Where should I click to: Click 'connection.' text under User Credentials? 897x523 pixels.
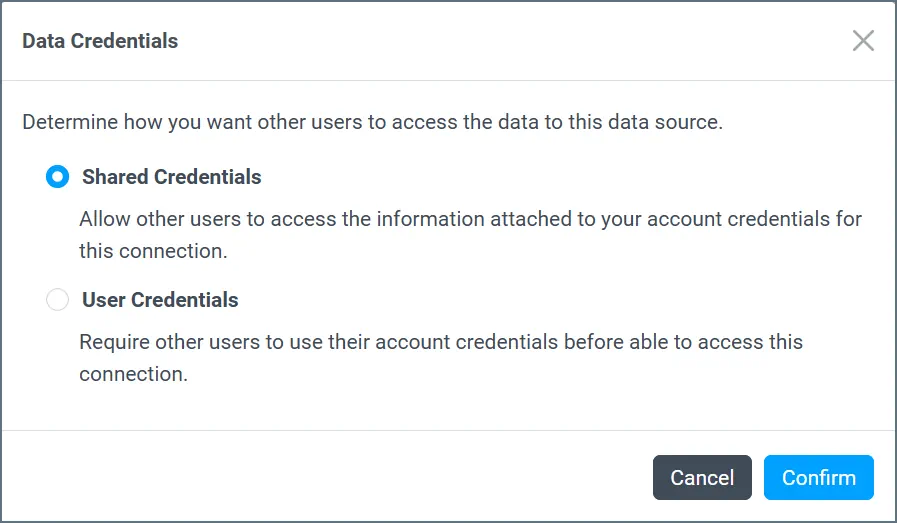pyautogui.click(x=133, y=374)
